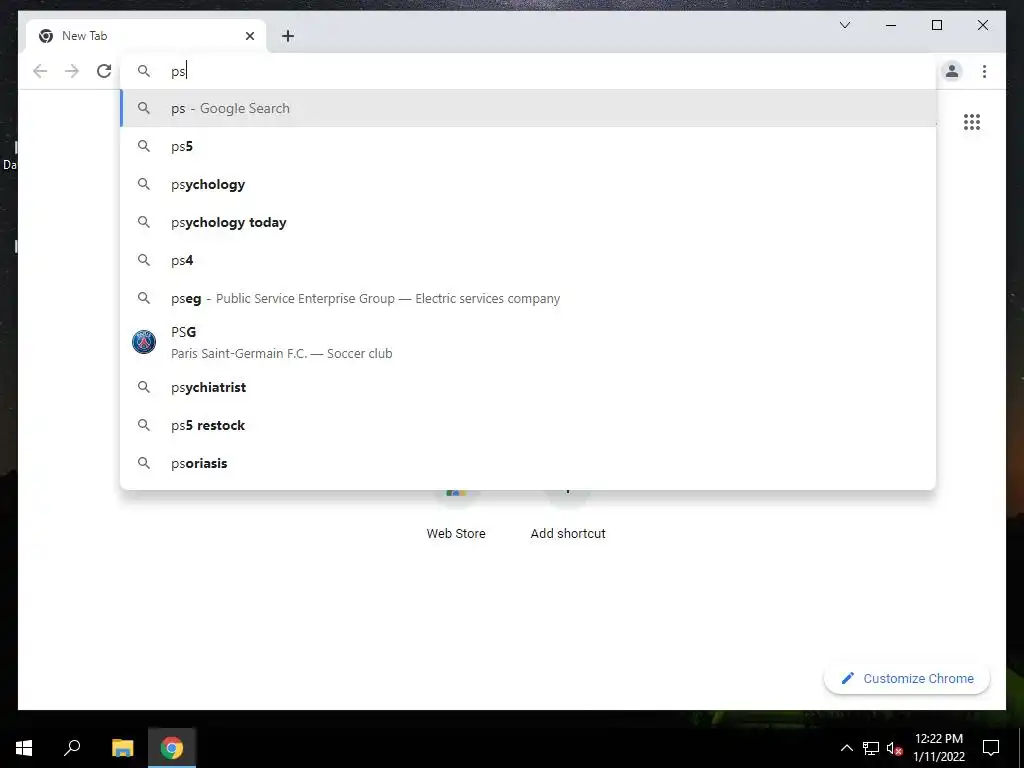Open Windows taskbar search

72,748
